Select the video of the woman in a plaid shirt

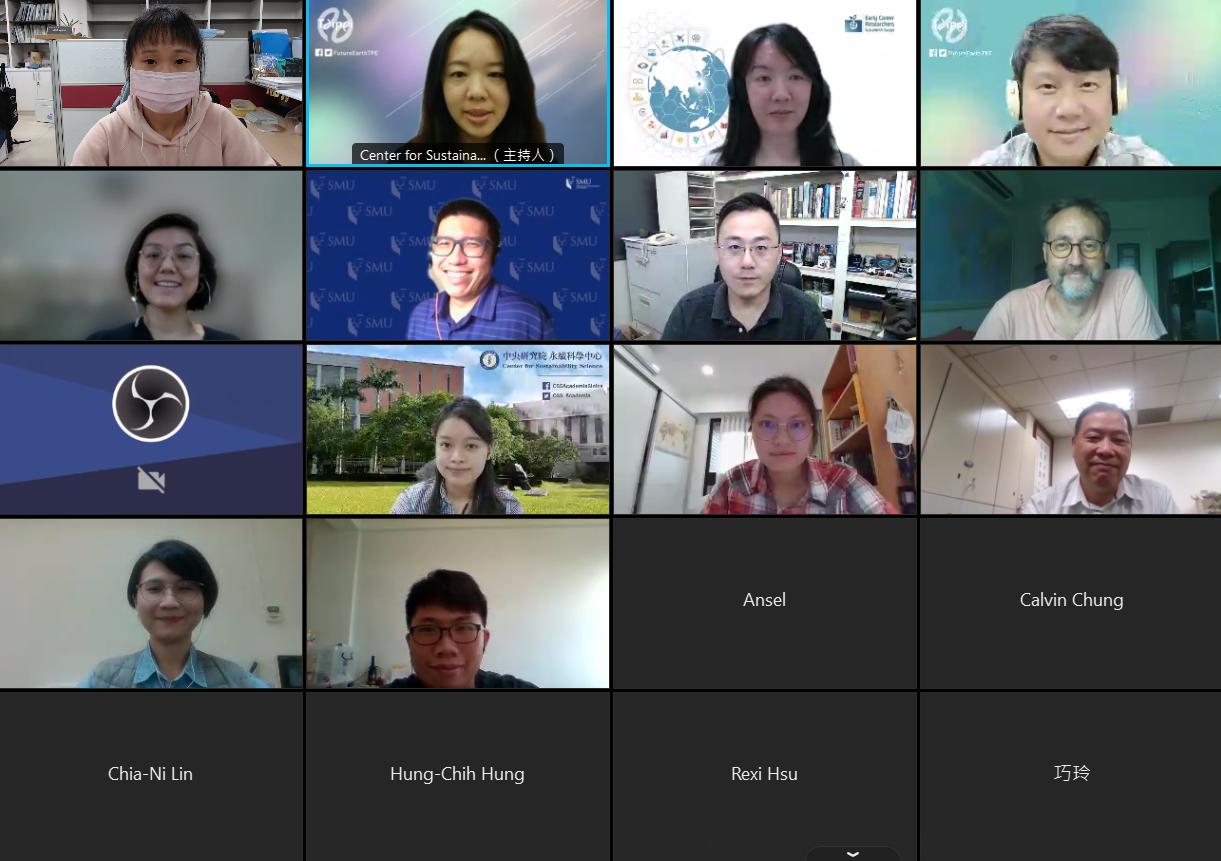point(764,429)
